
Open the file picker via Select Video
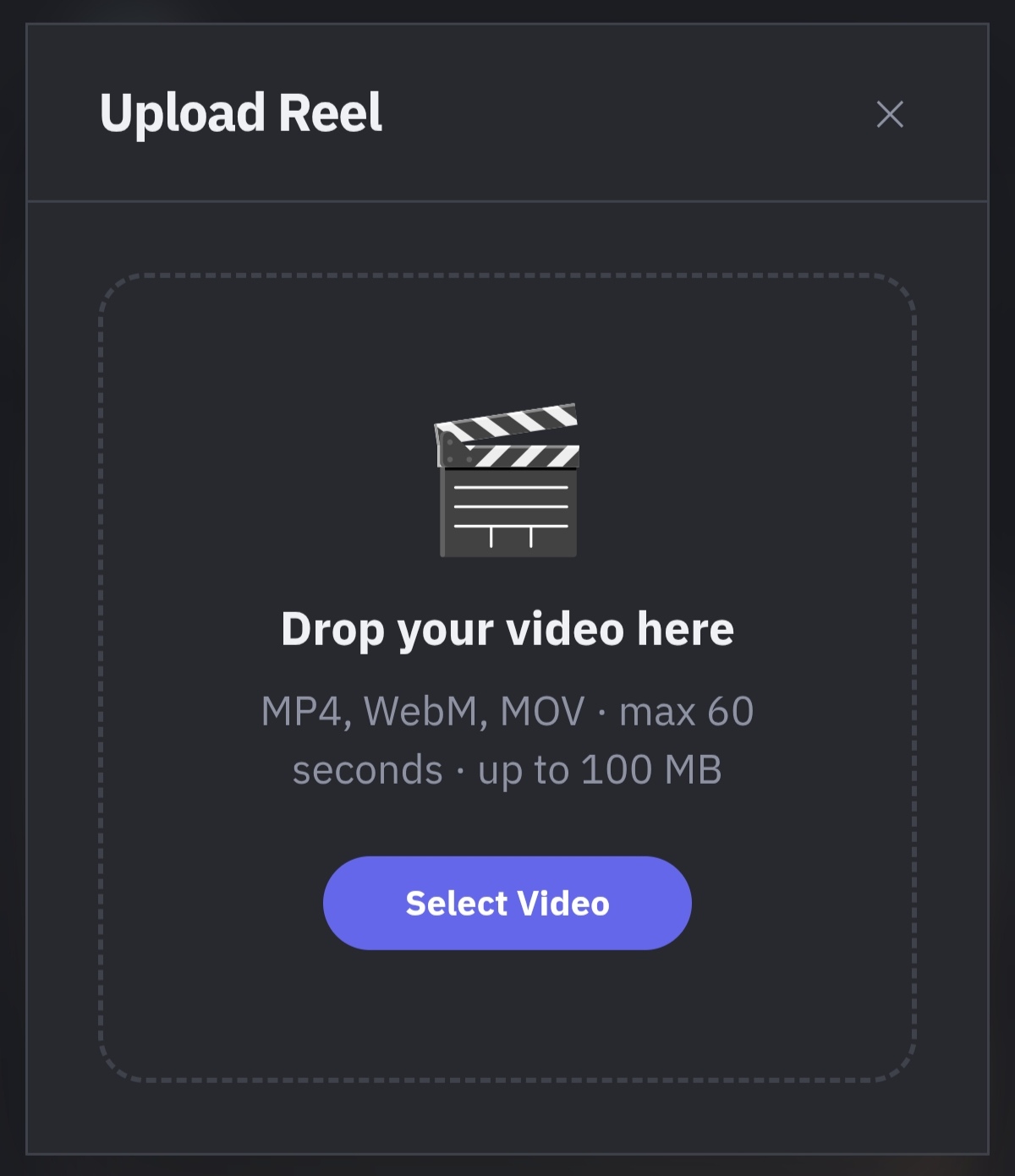pyautogui.click(x=507, y=903)
